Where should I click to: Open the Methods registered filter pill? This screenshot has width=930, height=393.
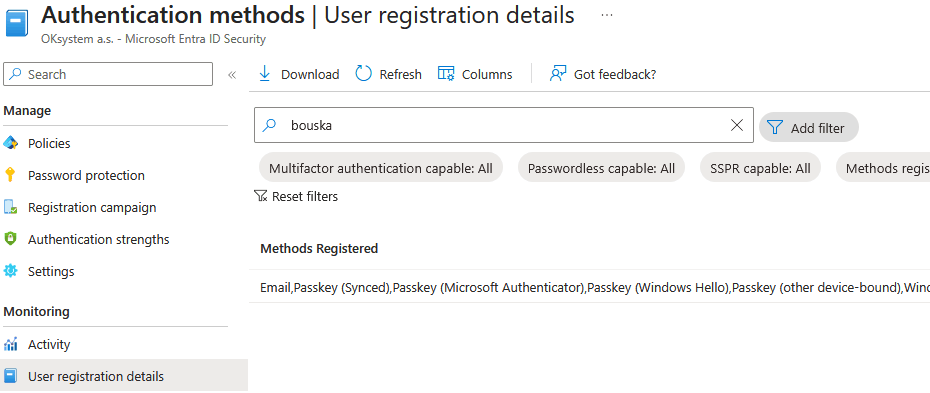pos(883,168)
